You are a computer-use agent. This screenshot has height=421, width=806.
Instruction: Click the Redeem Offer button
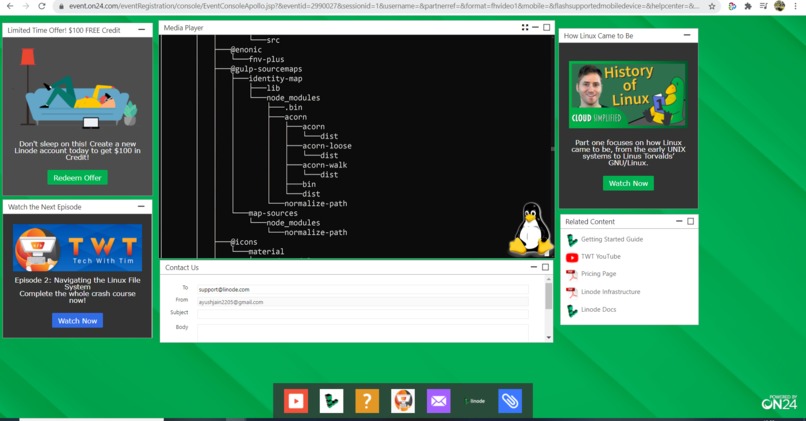pyautogui.click(x=77, y=177)
